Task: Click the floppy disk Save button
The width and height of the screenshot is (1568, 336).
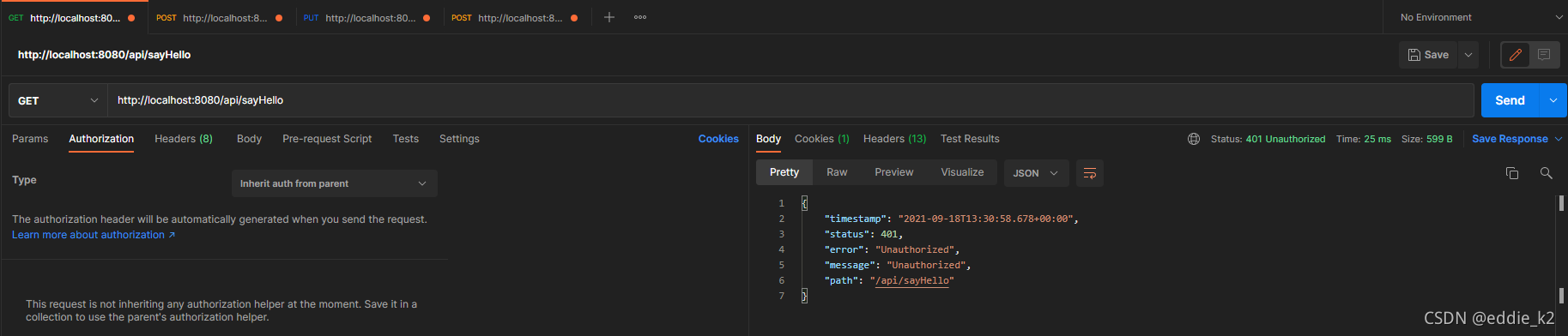Action: (x=1428, y=55)
